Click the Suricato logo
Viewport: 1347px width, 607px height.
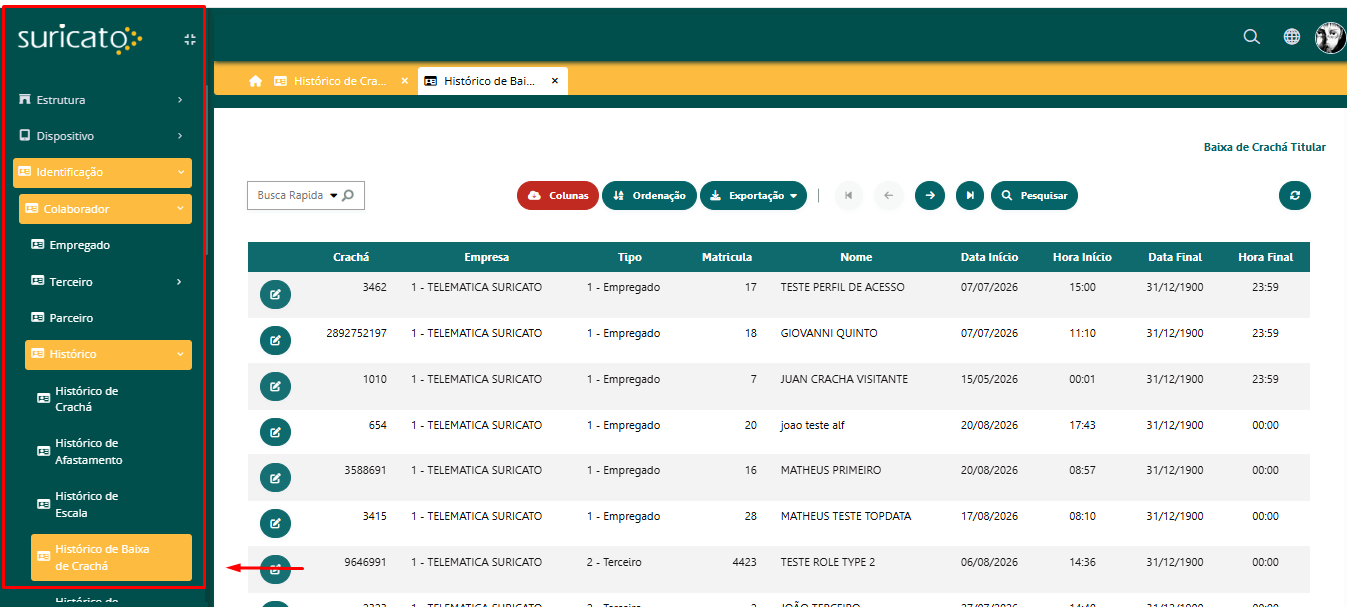[80, 39]
